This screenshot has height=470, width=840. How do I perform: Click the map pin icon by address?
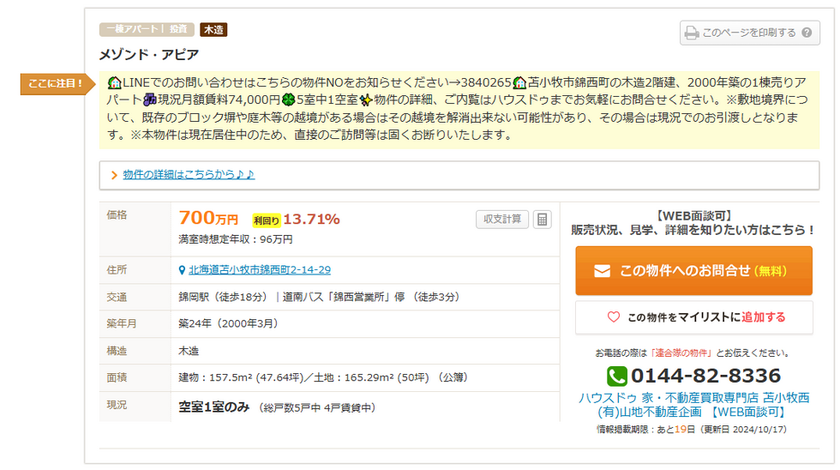coord(180,270)
